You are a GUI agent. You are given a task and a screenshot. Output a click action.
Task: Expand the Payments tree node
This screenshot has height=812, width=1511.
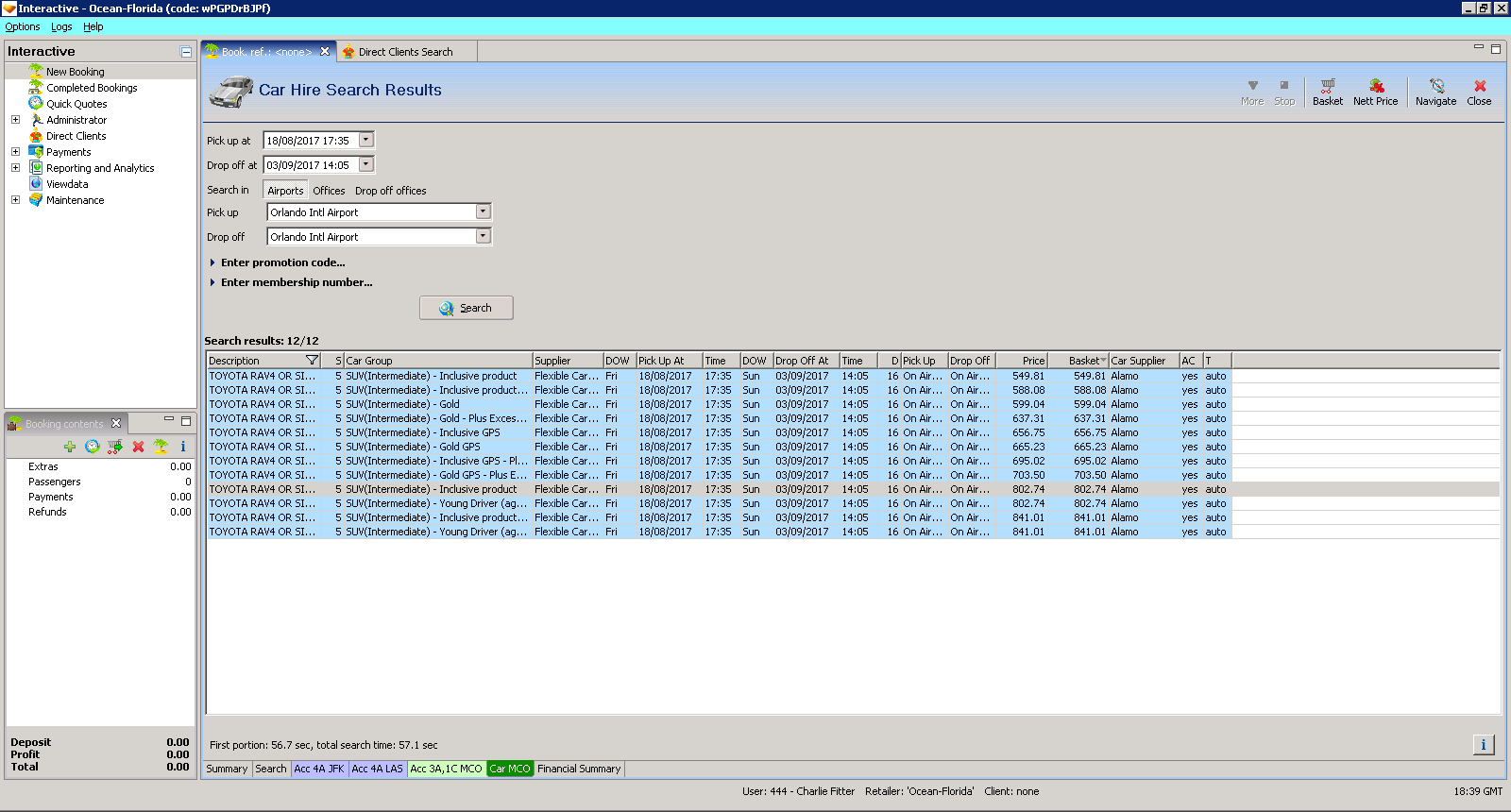15,152
